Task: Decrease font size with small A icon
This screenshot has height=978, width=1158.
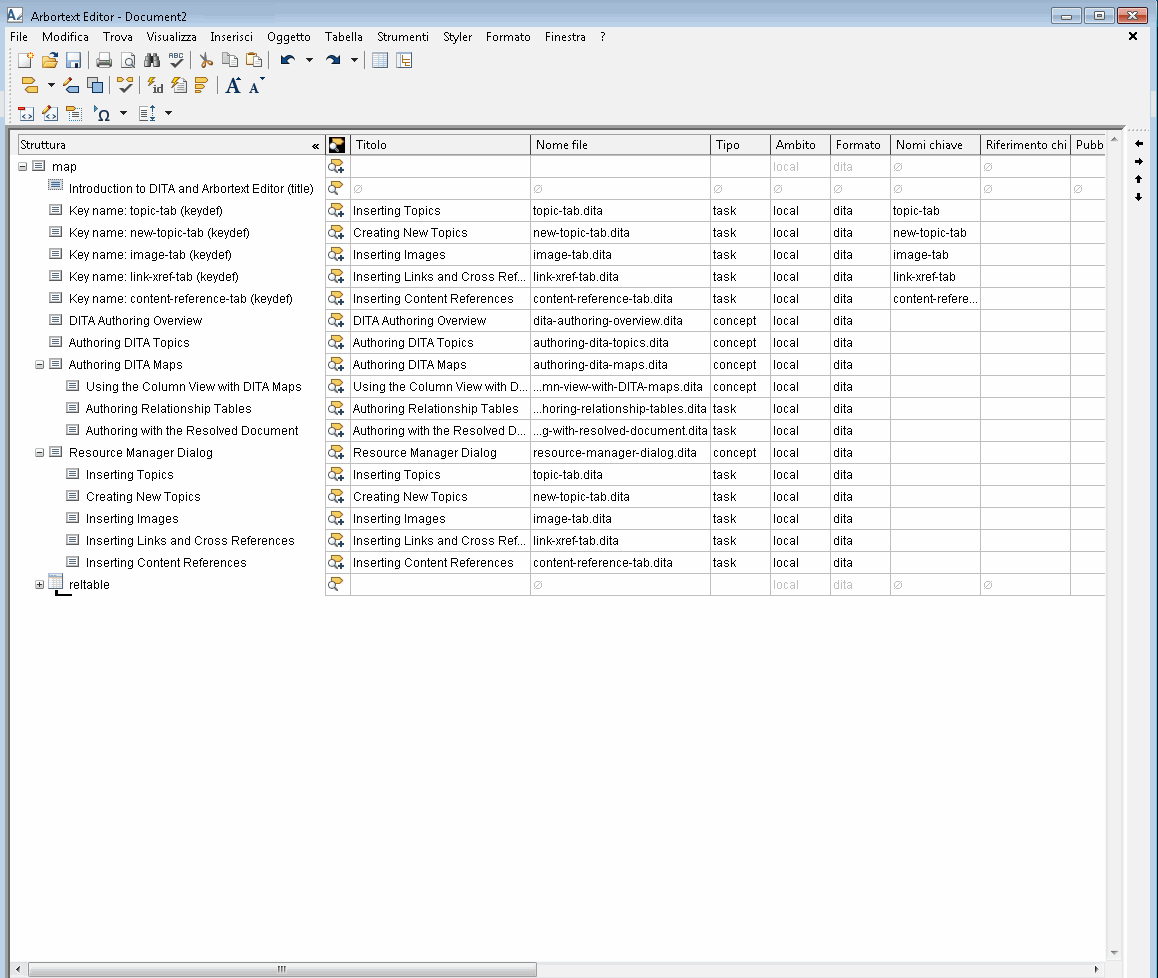Action: [x=256, y=86]
